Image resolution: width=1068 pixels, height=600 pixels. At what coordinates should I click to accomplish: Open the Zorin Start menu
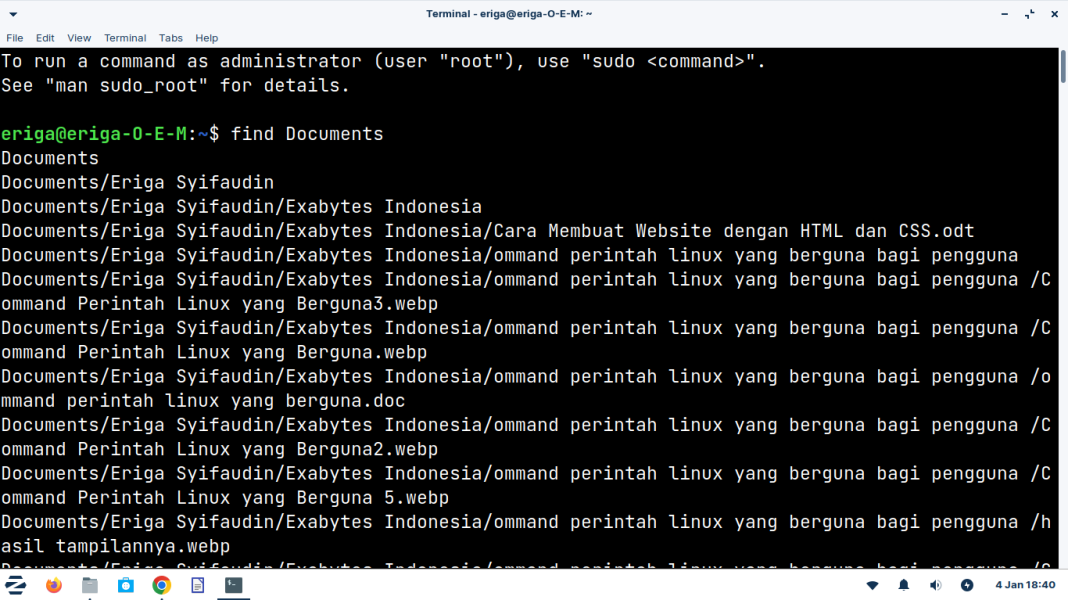[x=15, y=585]
